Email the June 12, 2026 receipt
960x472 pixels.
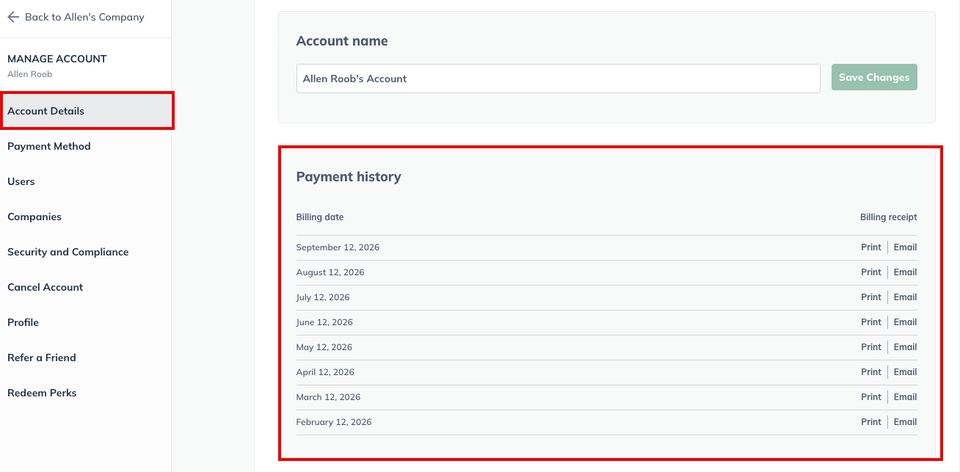point(905,322)
